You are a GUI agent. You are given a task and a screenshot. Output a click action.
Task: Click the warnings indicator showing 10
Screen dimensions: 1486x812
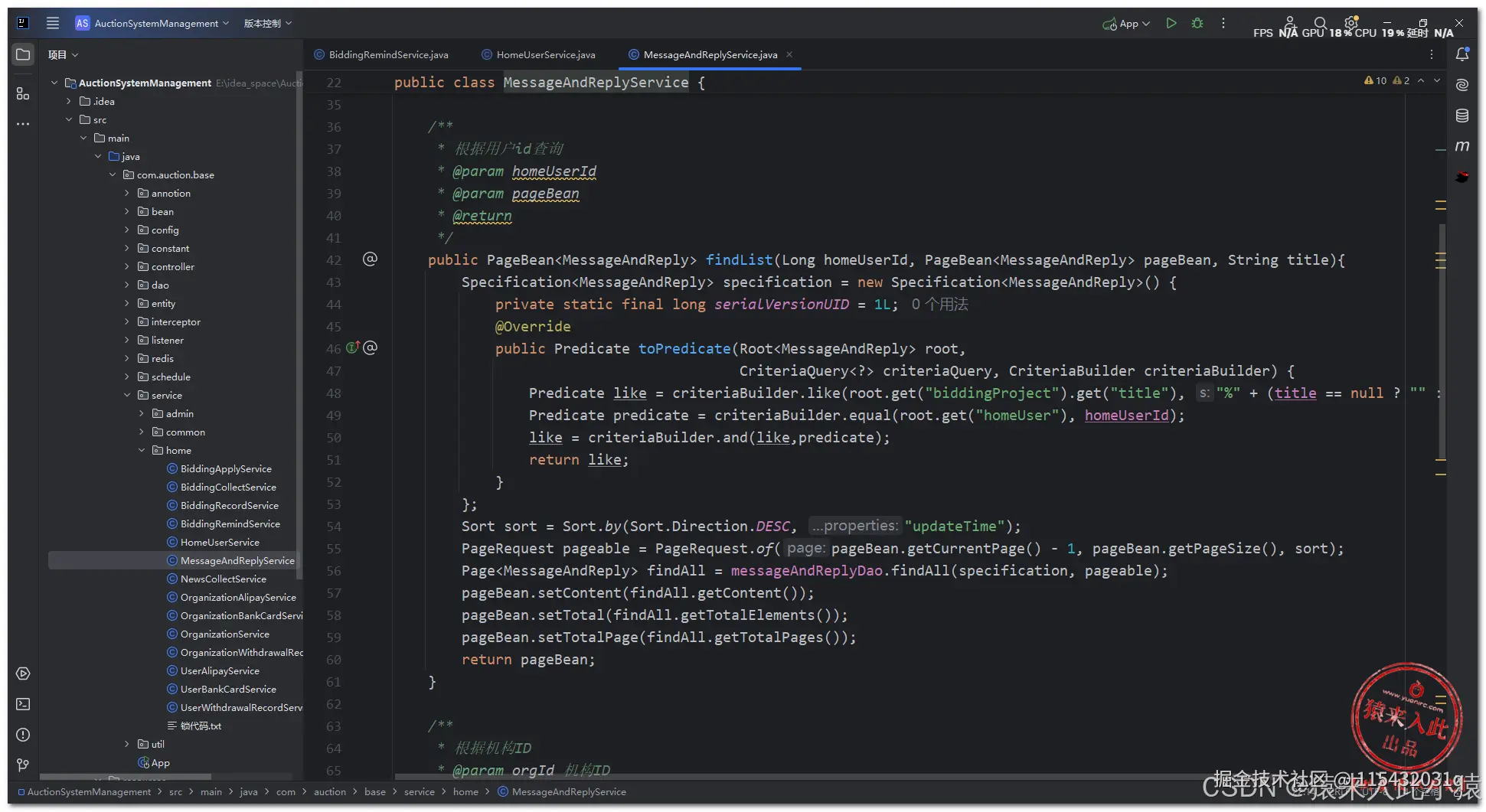tap(1375, 80)
